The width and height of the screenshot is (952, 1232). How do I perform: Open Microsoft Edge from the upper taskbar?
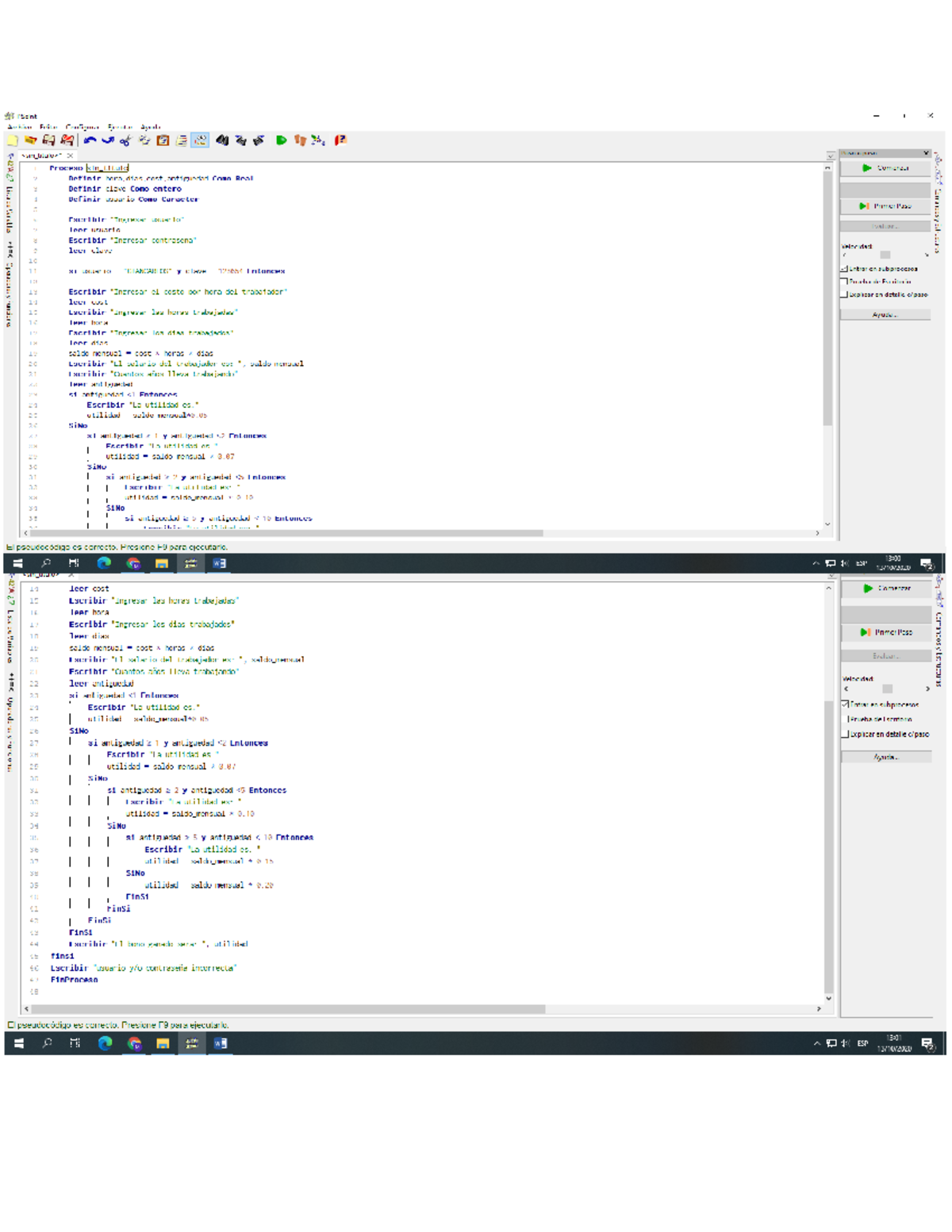pos(104,563)
